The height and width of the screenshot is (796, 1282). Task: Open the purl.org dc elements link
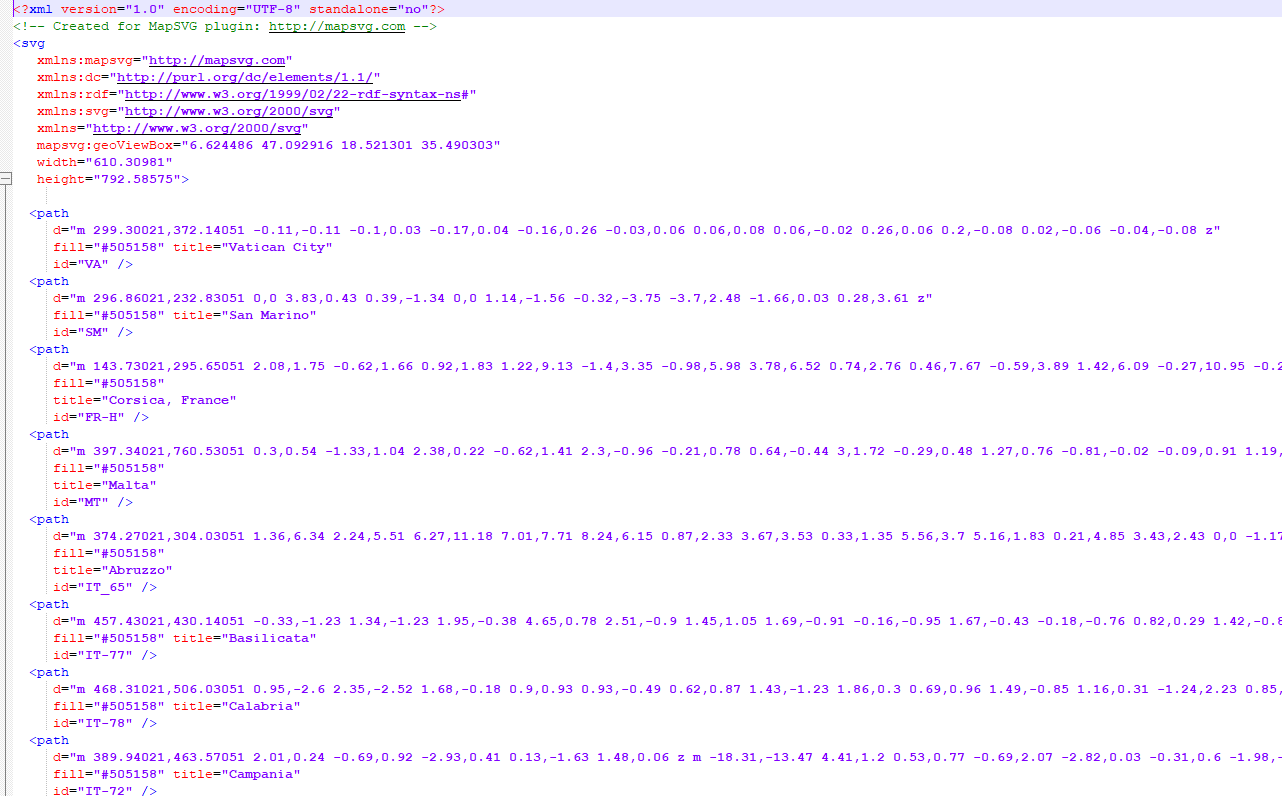pos(245,77)
